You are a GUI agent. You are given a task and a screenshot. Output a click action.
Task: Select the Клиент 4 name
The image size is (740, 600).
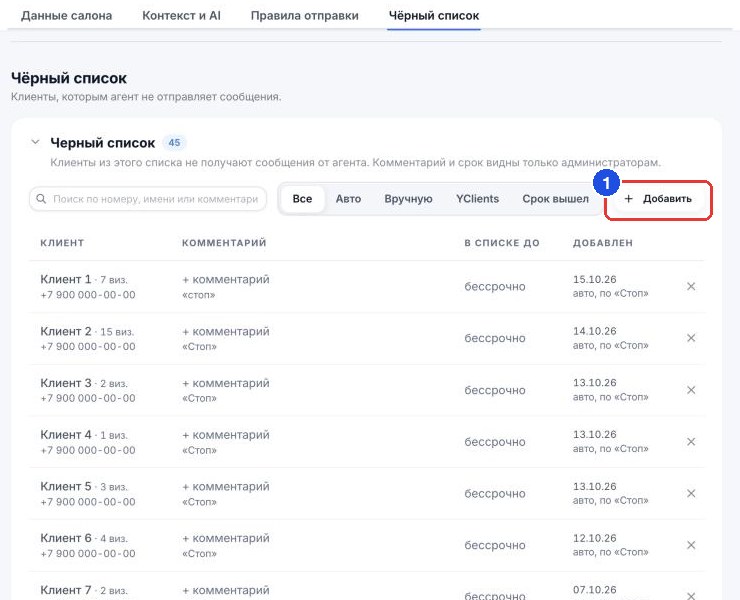66,435
